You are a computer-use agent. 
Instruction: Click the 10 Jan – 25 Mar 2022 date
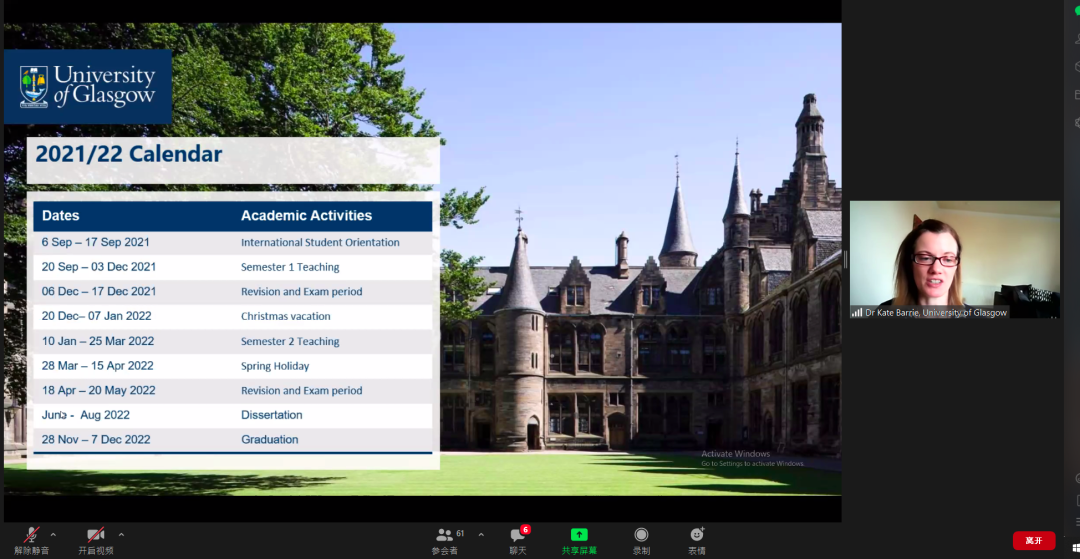[98, 341]
